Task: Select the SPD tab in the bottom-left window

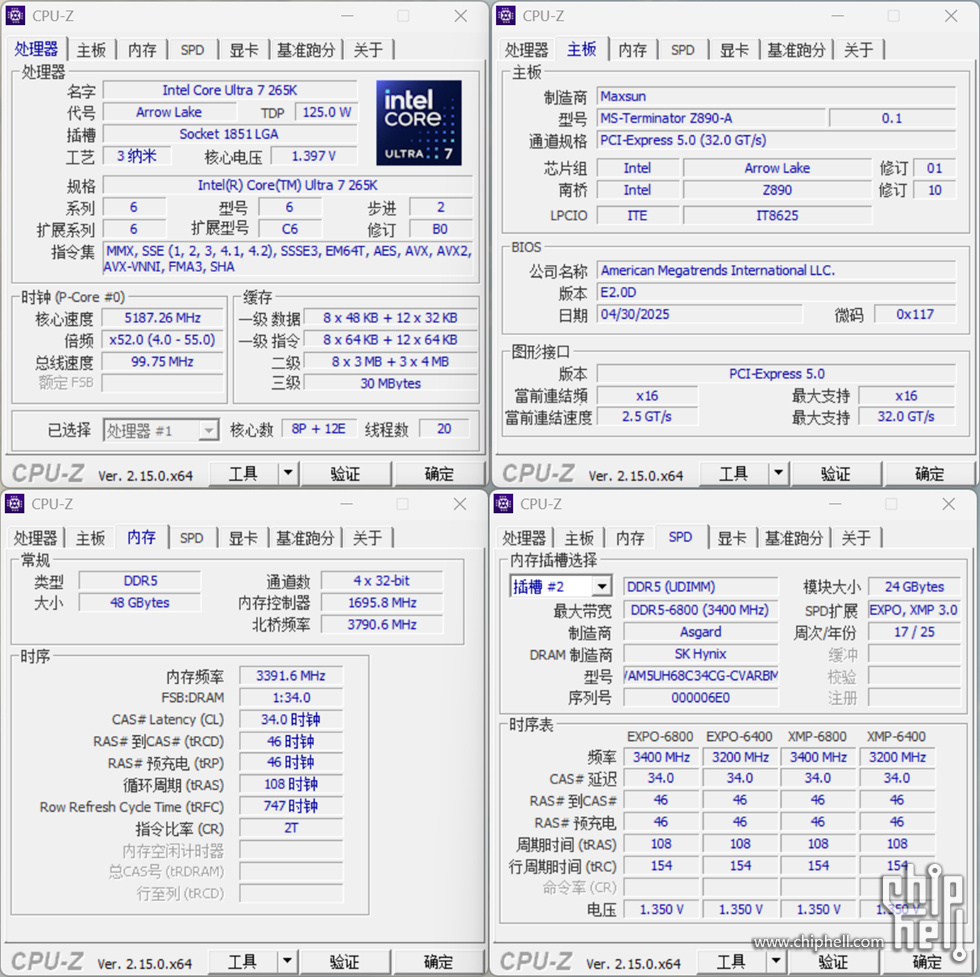Action: click(x=192, y=538)
